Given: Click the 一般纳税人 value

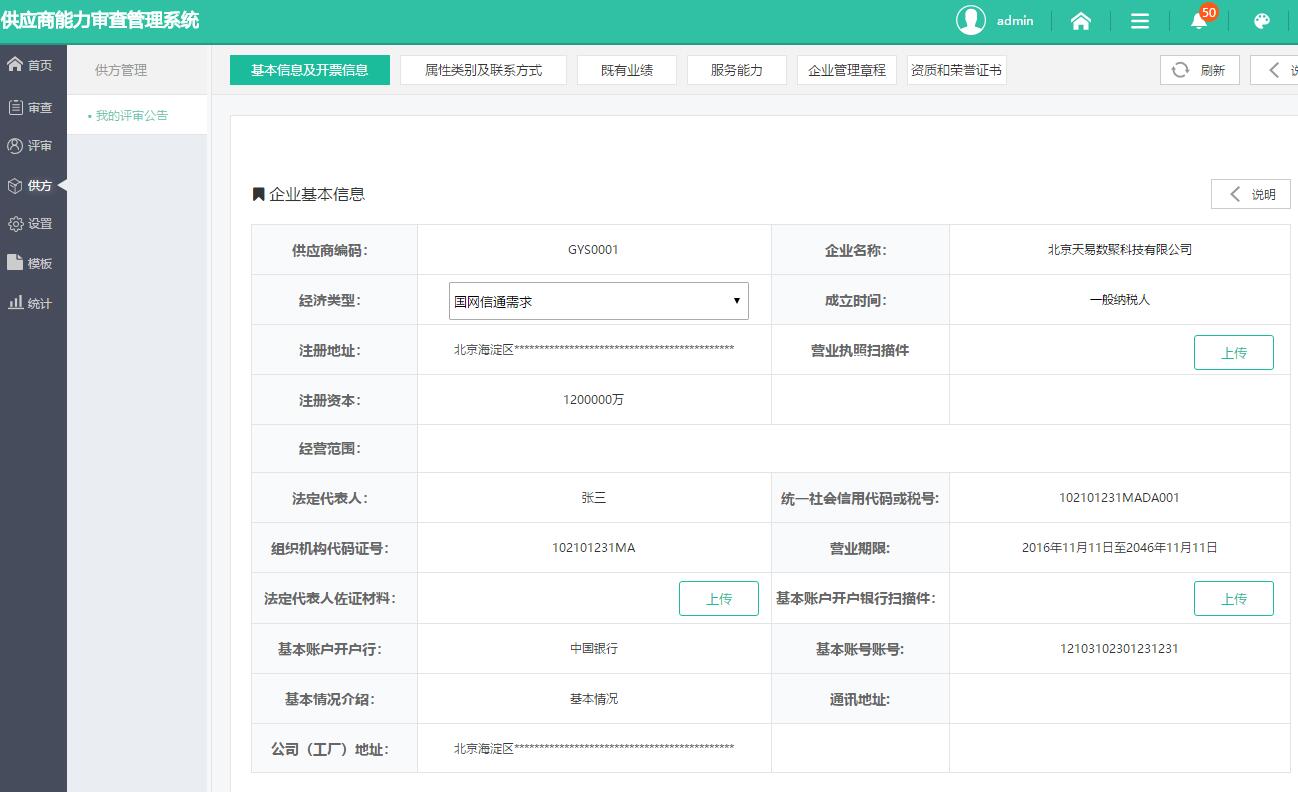Looking at the screenshot, I should coord(1120,299).
